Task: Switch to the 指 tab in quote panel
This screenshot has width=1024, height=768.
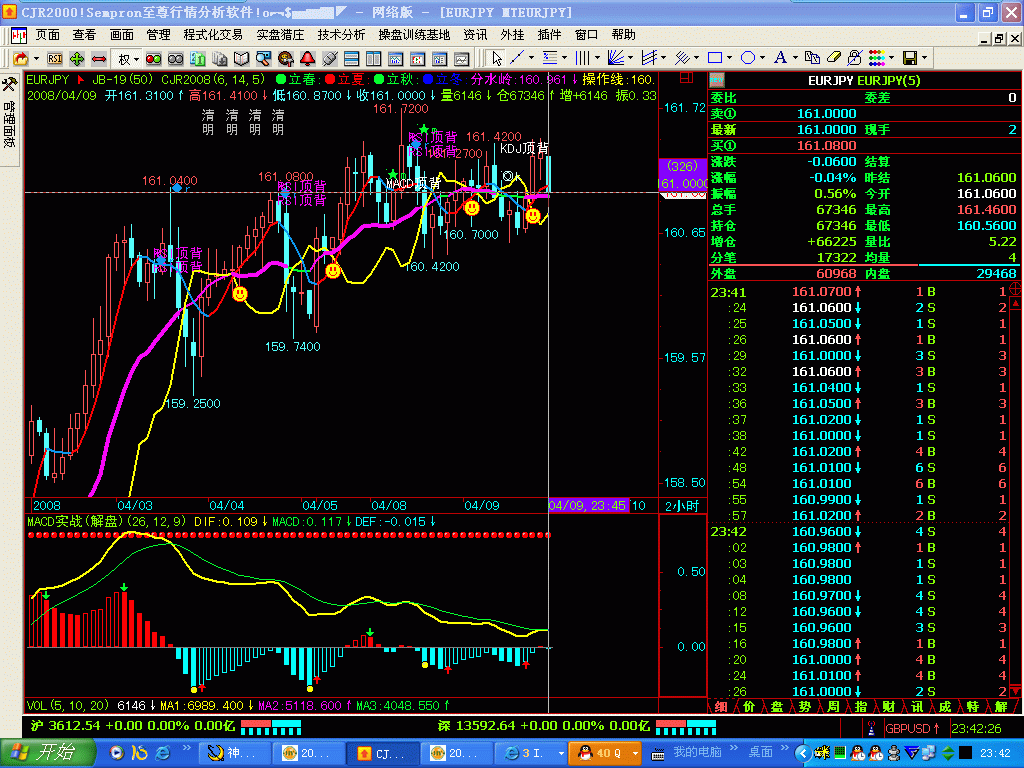Action: click(x=861, y=707)
